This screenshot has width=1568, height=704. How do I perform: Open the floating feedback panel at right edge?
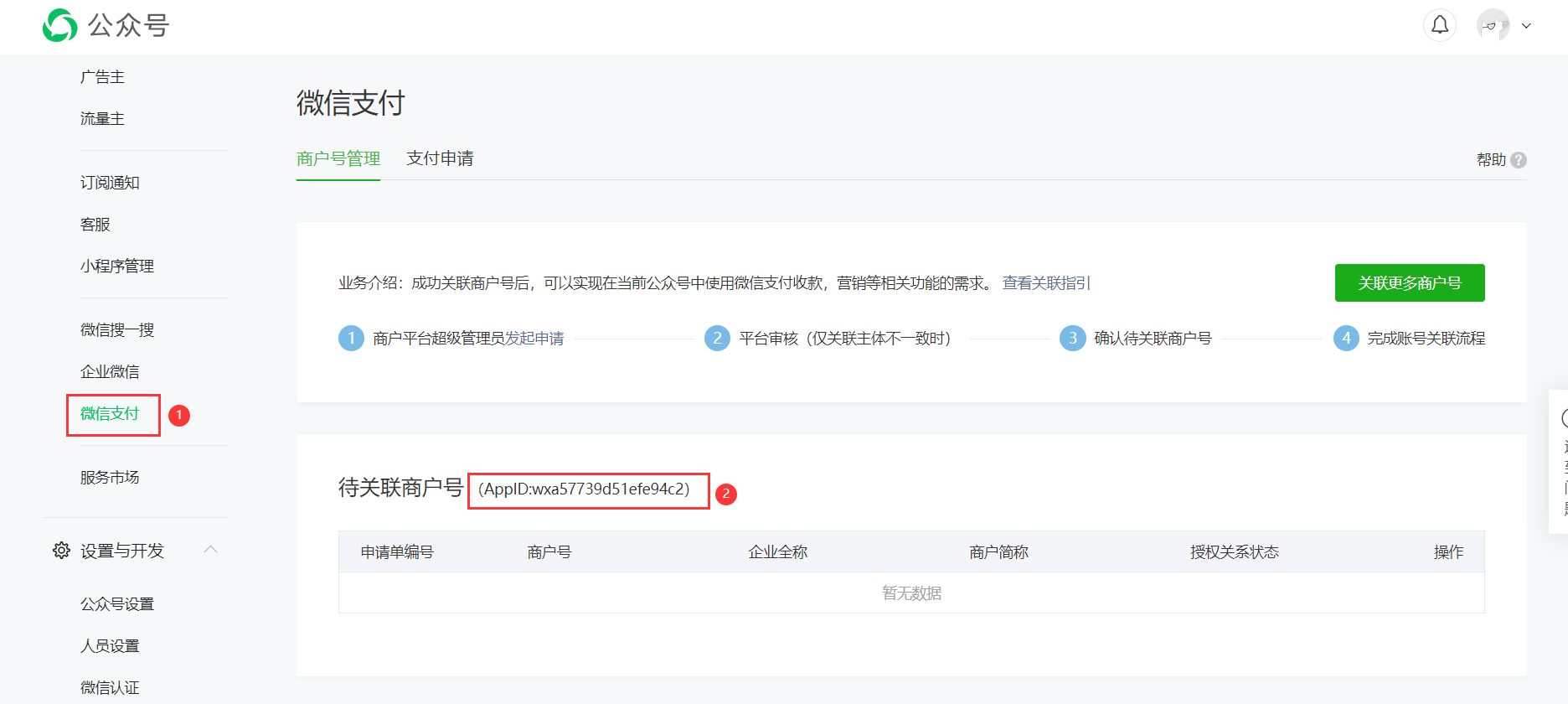(1560, 461)
